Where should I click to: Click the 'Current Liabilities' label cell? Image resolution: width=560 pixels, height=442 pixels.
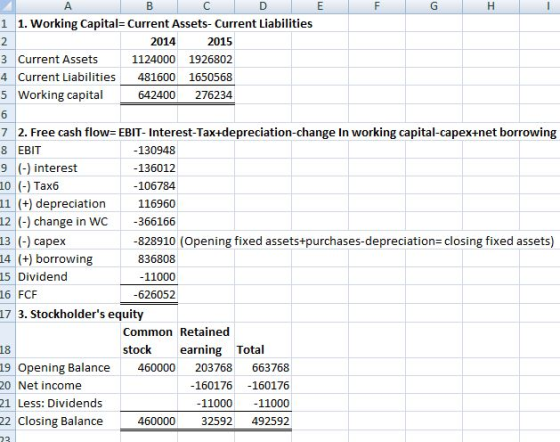click(68, 77)
